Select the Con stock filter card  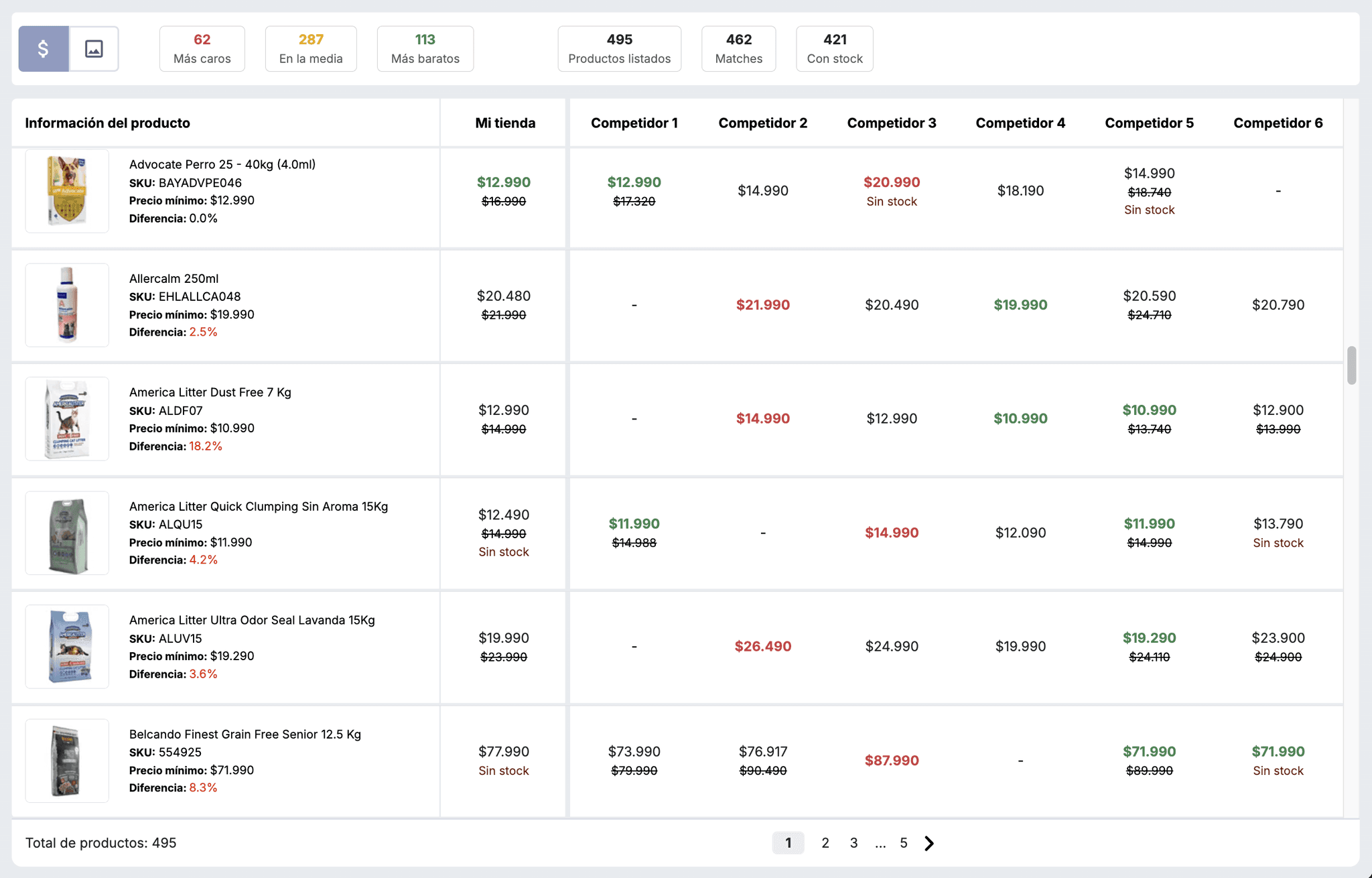834,49
